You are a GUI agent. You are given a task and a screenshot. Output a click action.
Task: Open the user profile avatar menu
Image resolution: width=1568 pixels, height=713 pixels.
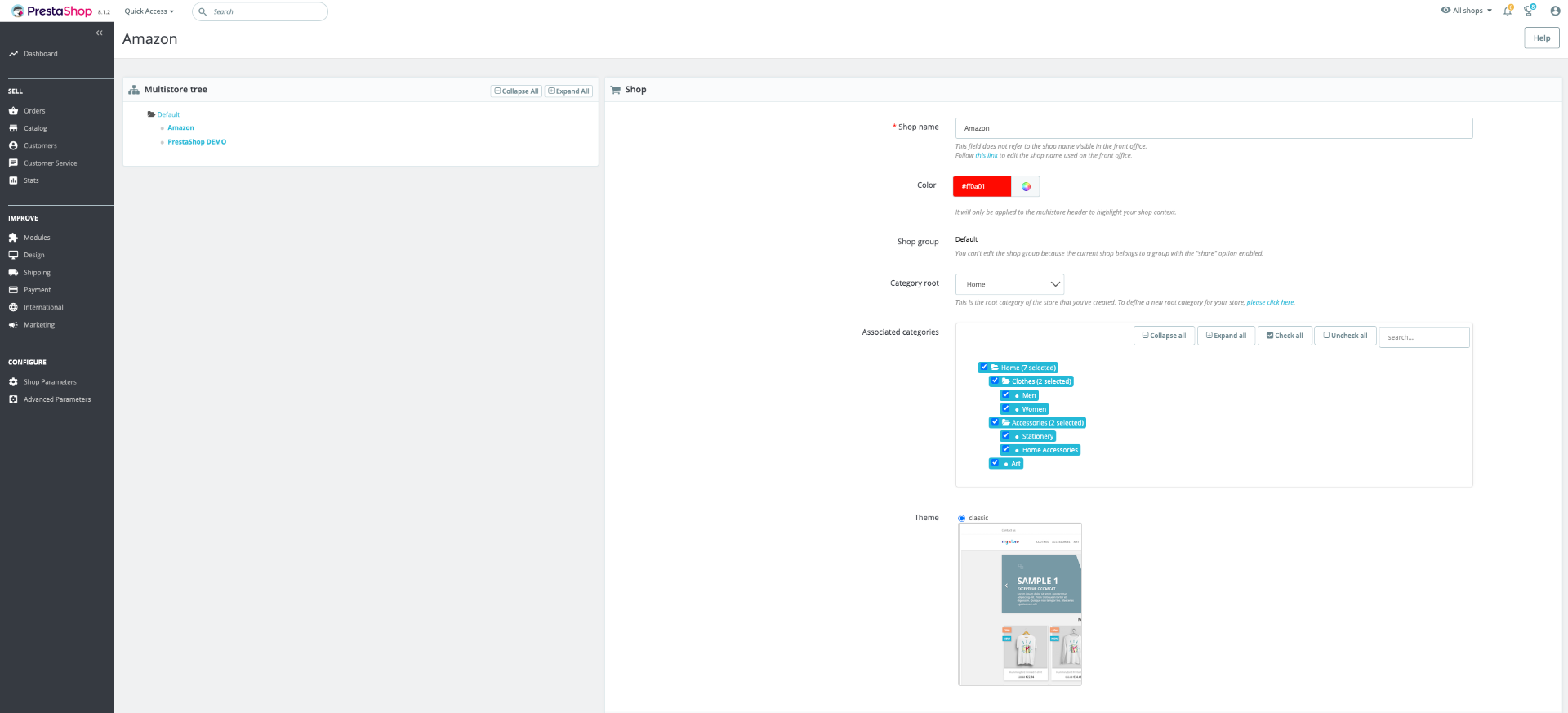[1555, 11]
